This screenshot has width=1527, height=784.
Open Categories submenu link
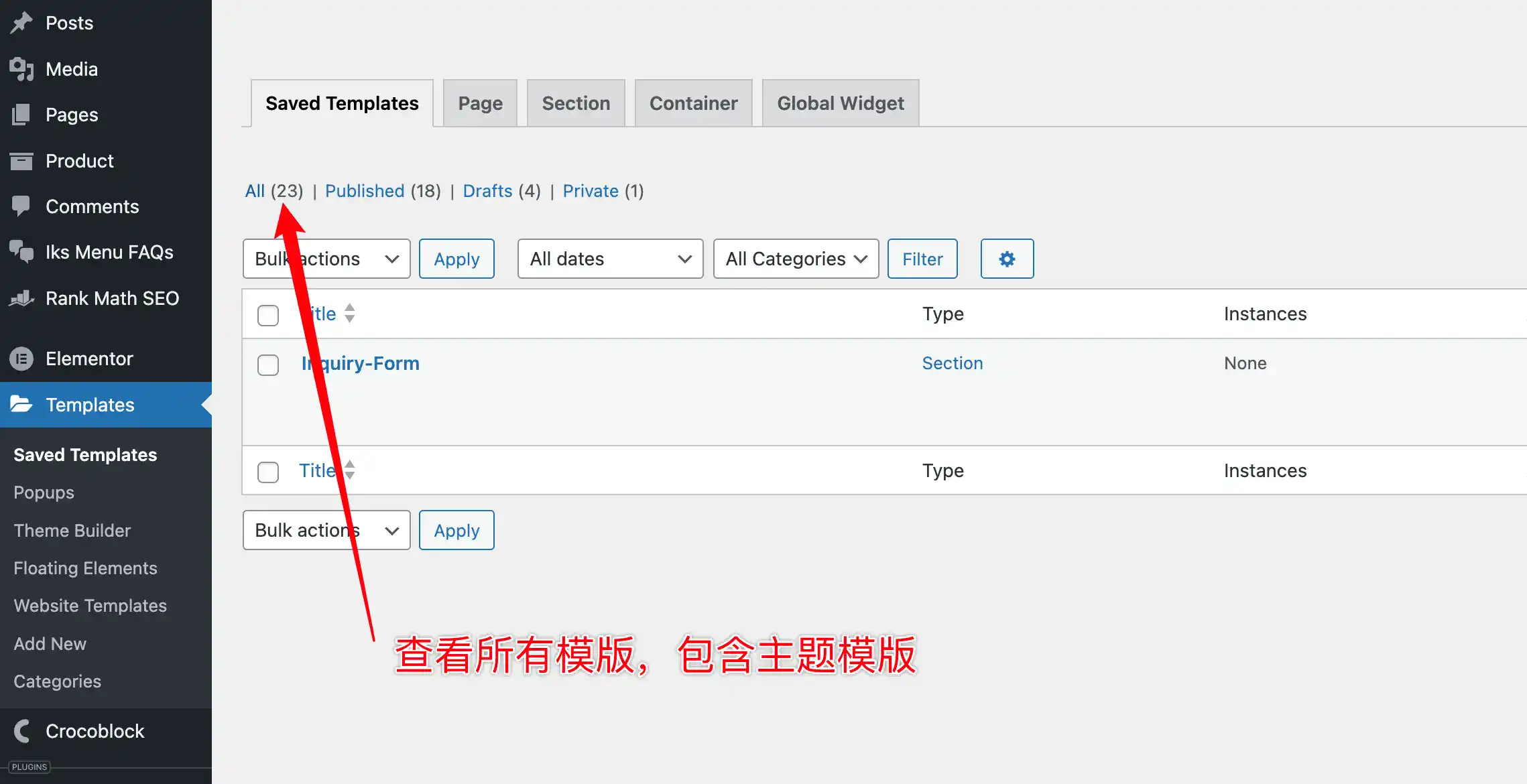(58, 681)
